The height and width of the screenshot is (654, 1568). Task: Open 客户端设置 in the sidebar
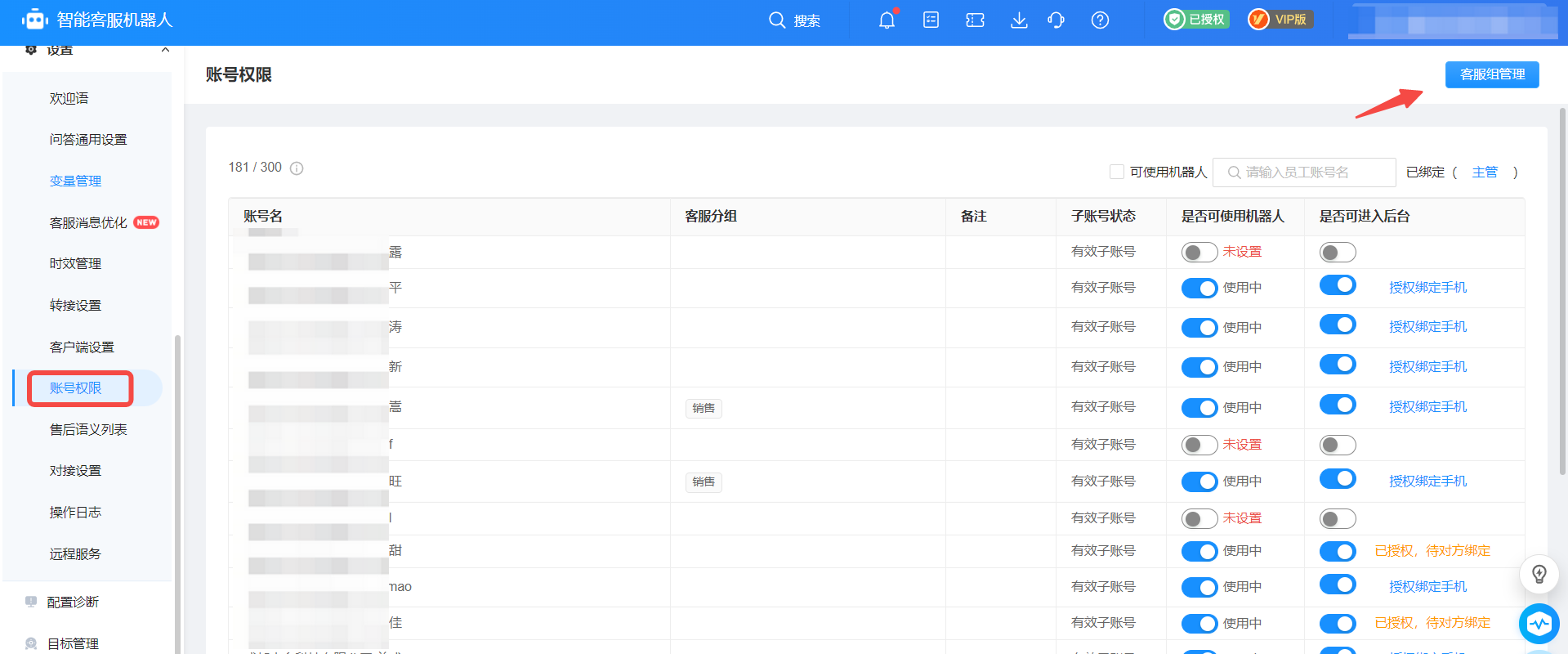pos(82,347)
